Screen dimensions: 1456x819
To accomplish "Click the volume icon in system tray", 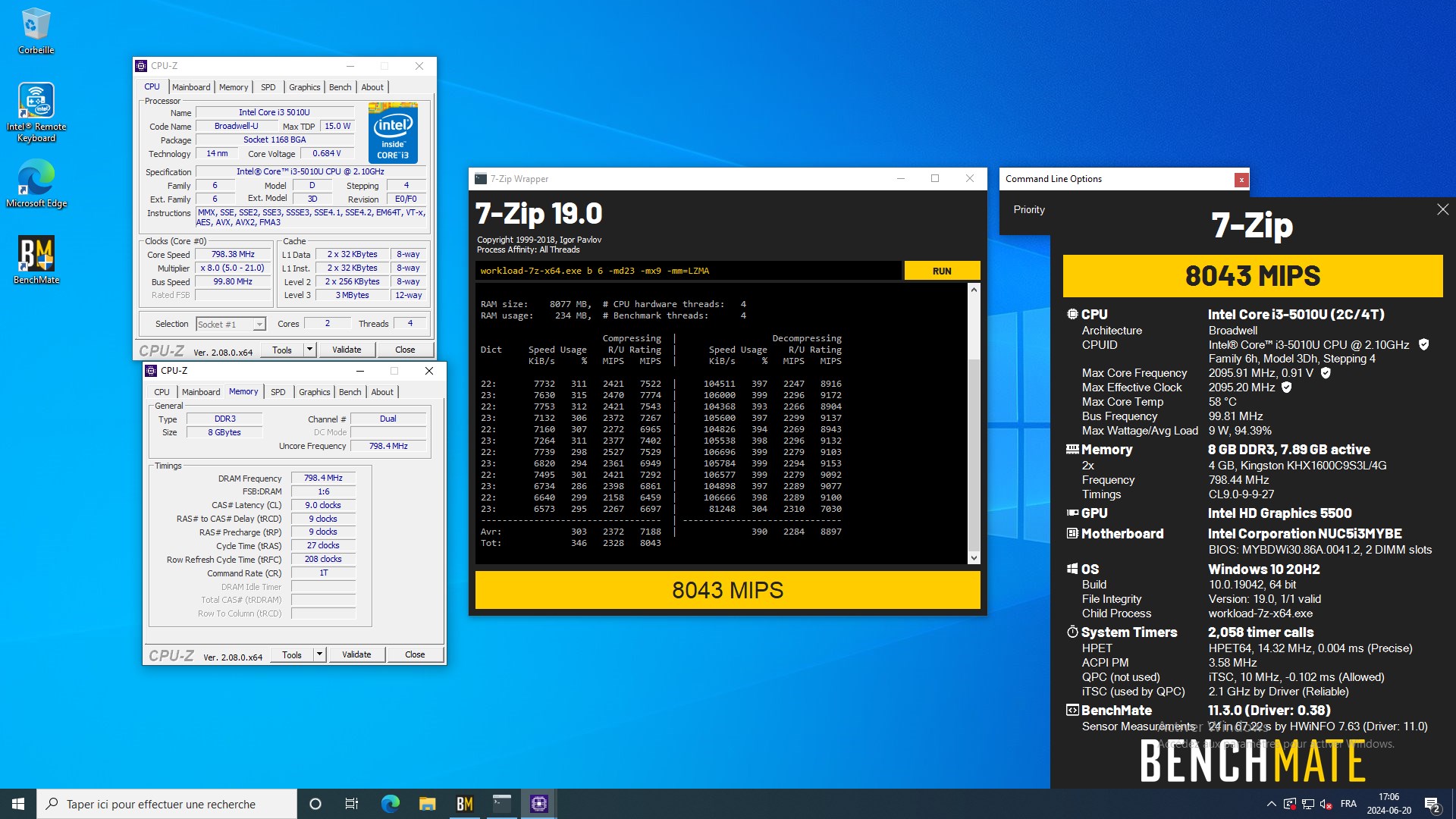I will click(1326, 804).
